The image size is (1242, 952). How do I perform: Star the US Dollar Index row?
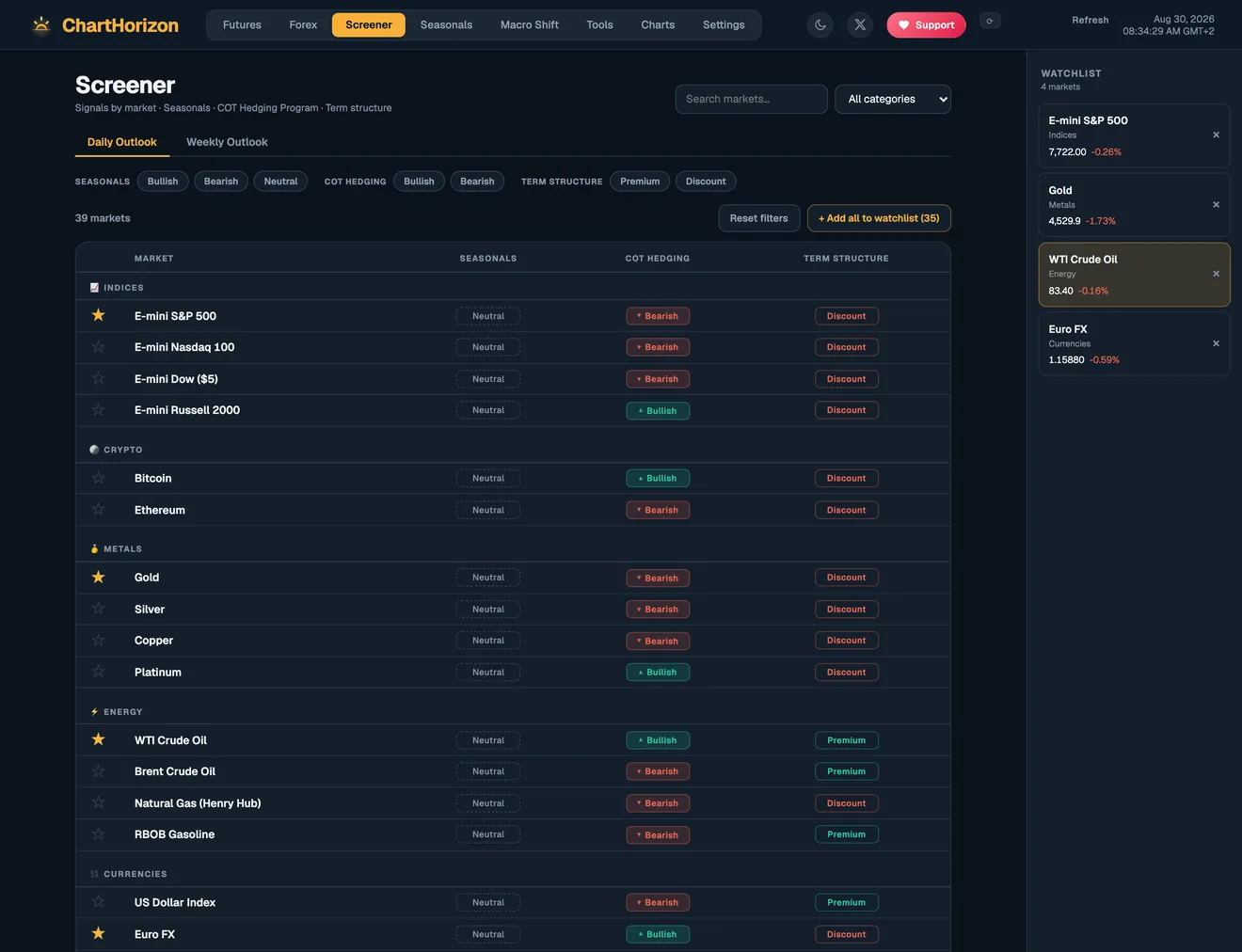click(x=98, y=902)
